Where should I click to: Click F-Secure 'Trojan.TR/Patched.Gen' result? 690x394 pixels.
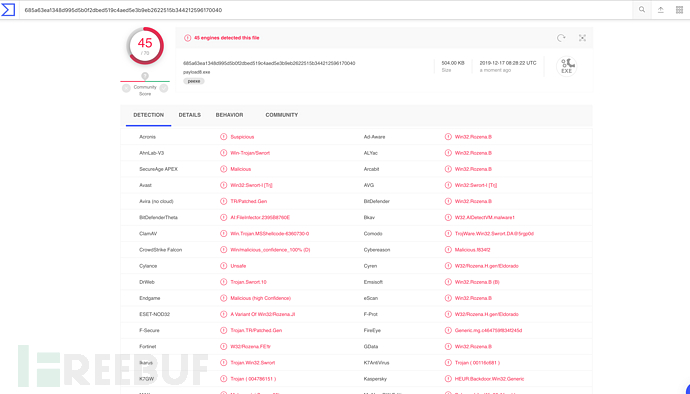(256, 330)
